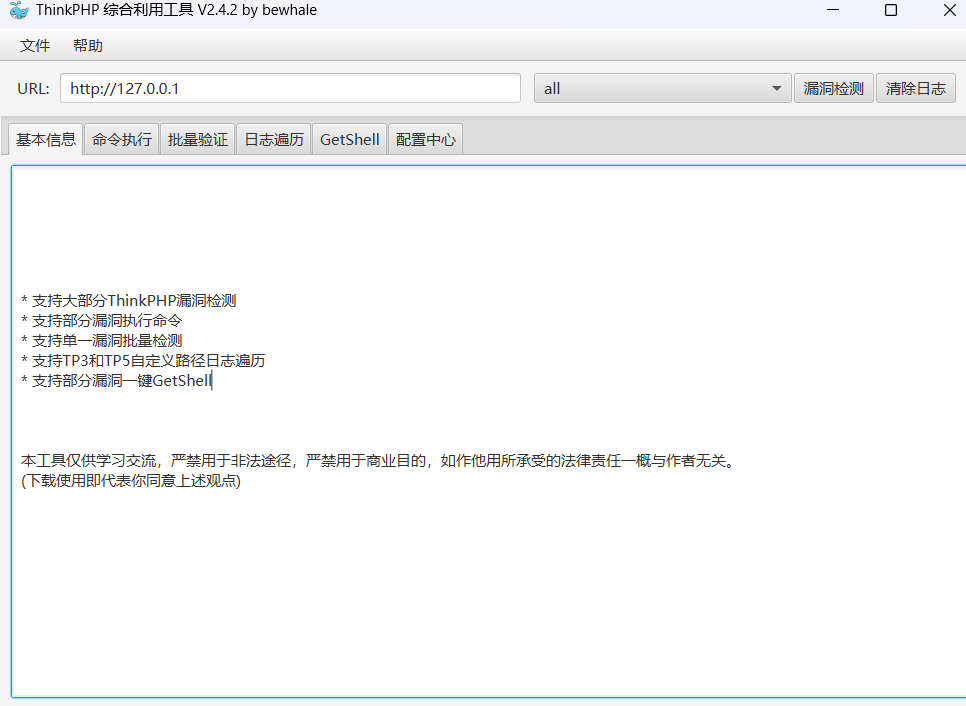Click the whale app icon in title bar
Image resolution: width=966 pixels, height=706 pixels.
[18, 10]
